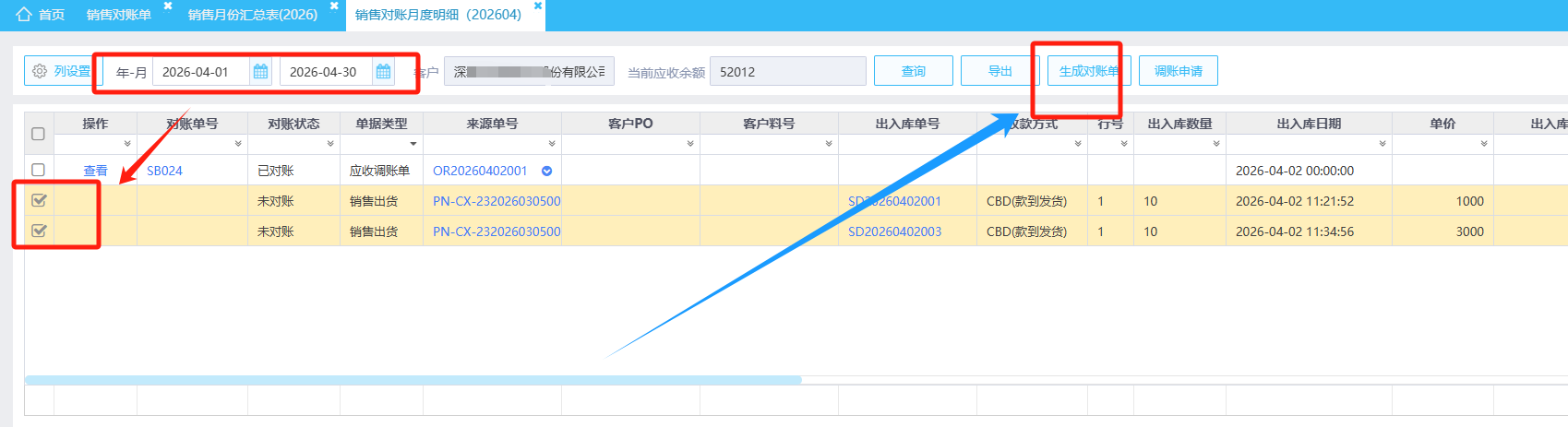Screen dimensions: 1568x427
Task: Click the 导出 export button
Action: [1000, 71]
